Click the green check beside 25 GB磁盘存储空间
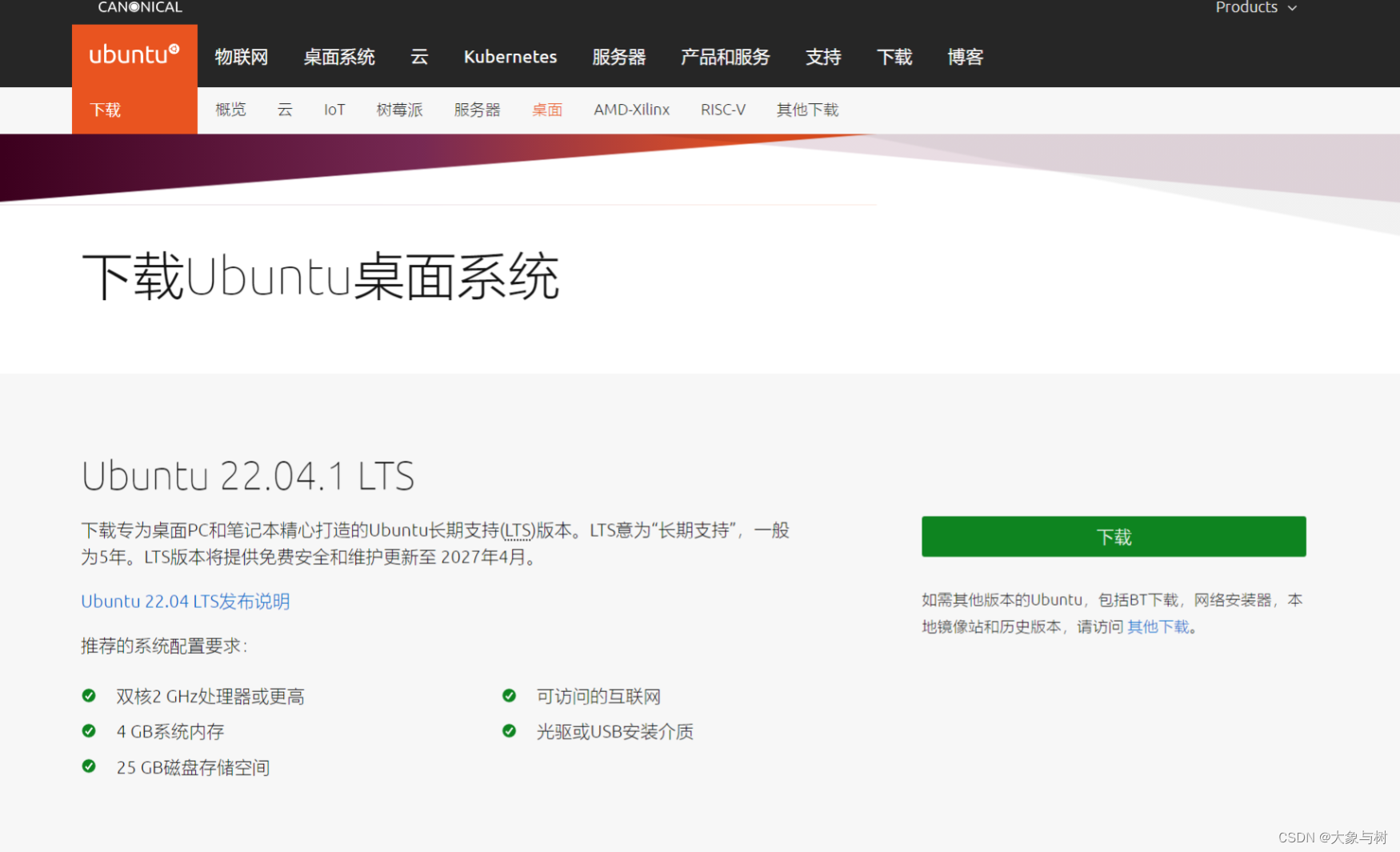1400x852 pixels. click(x=89, y=766)
